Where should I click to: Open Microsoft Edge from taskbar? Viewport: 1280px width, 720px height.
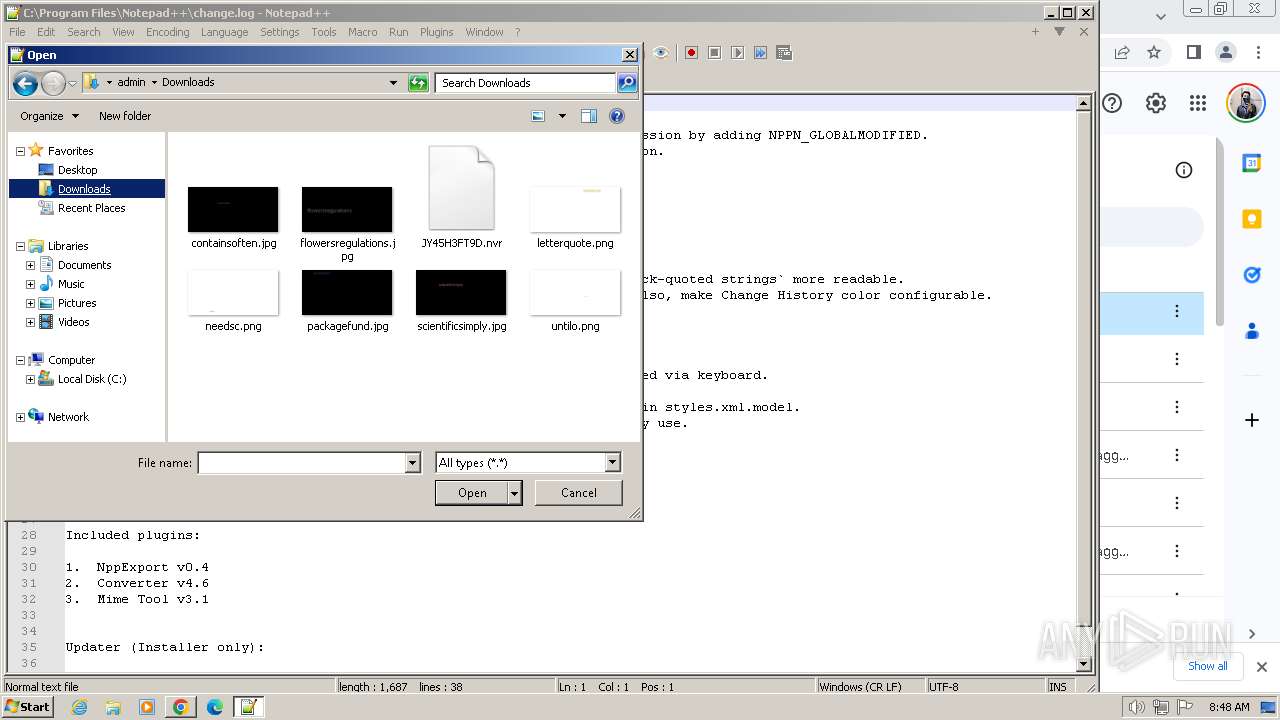[x=214, y=707]
